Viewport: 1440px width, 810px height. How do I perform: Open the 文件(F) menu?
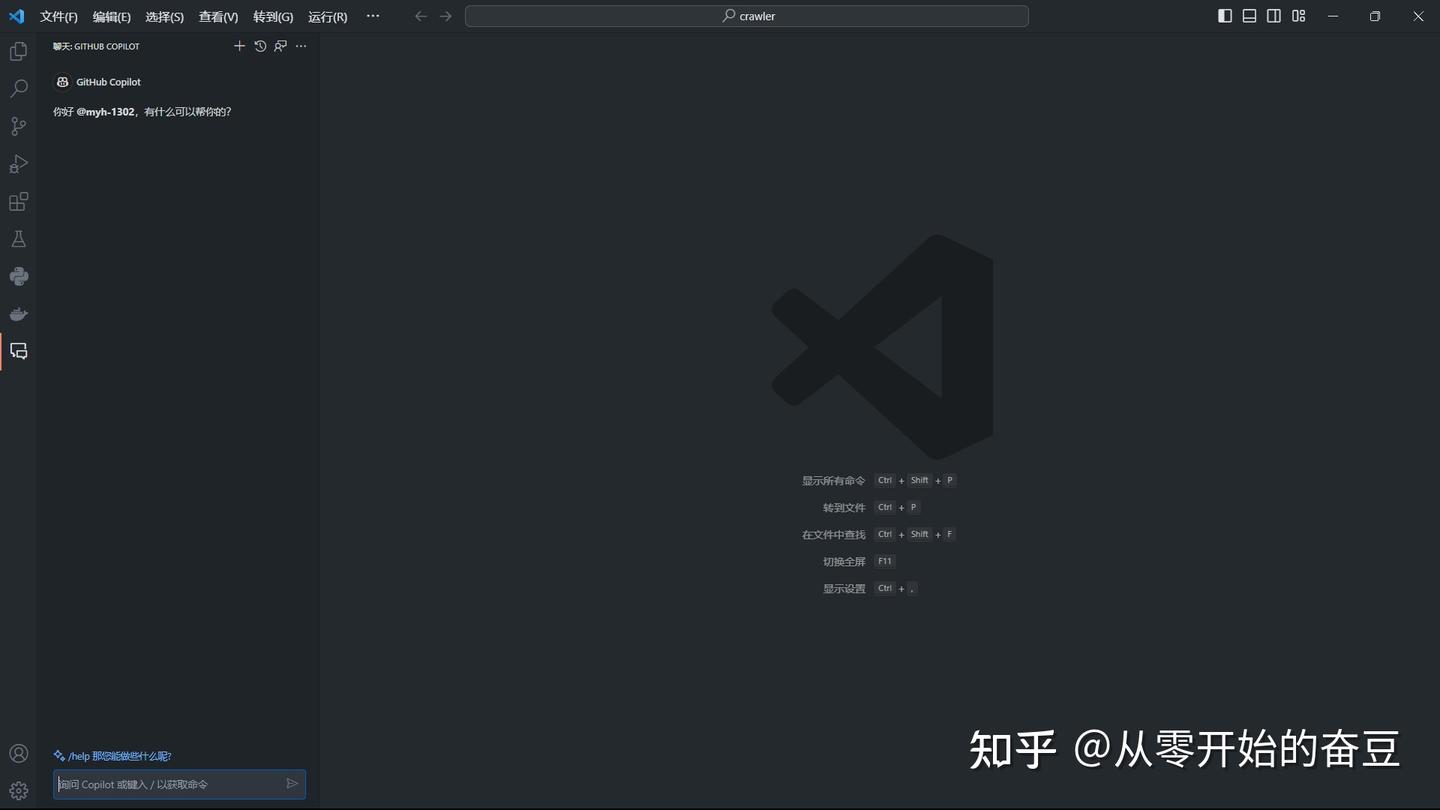click(x=57, y=16)
